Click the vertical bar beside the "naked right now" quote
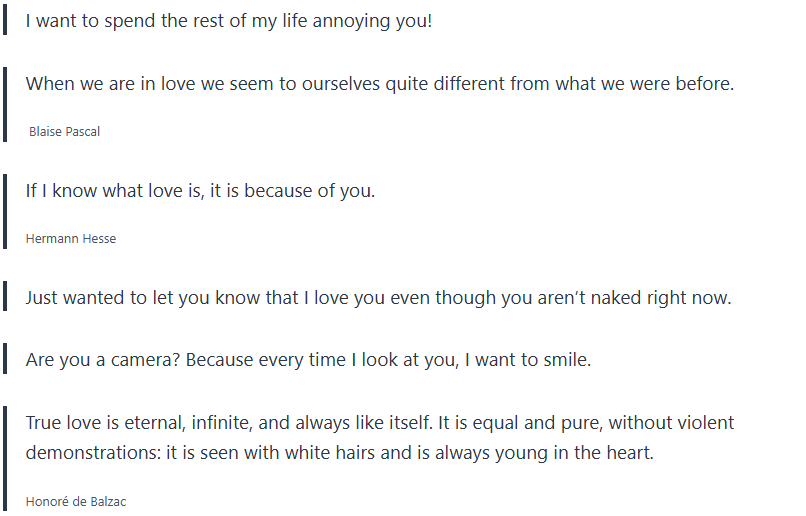 5,298
